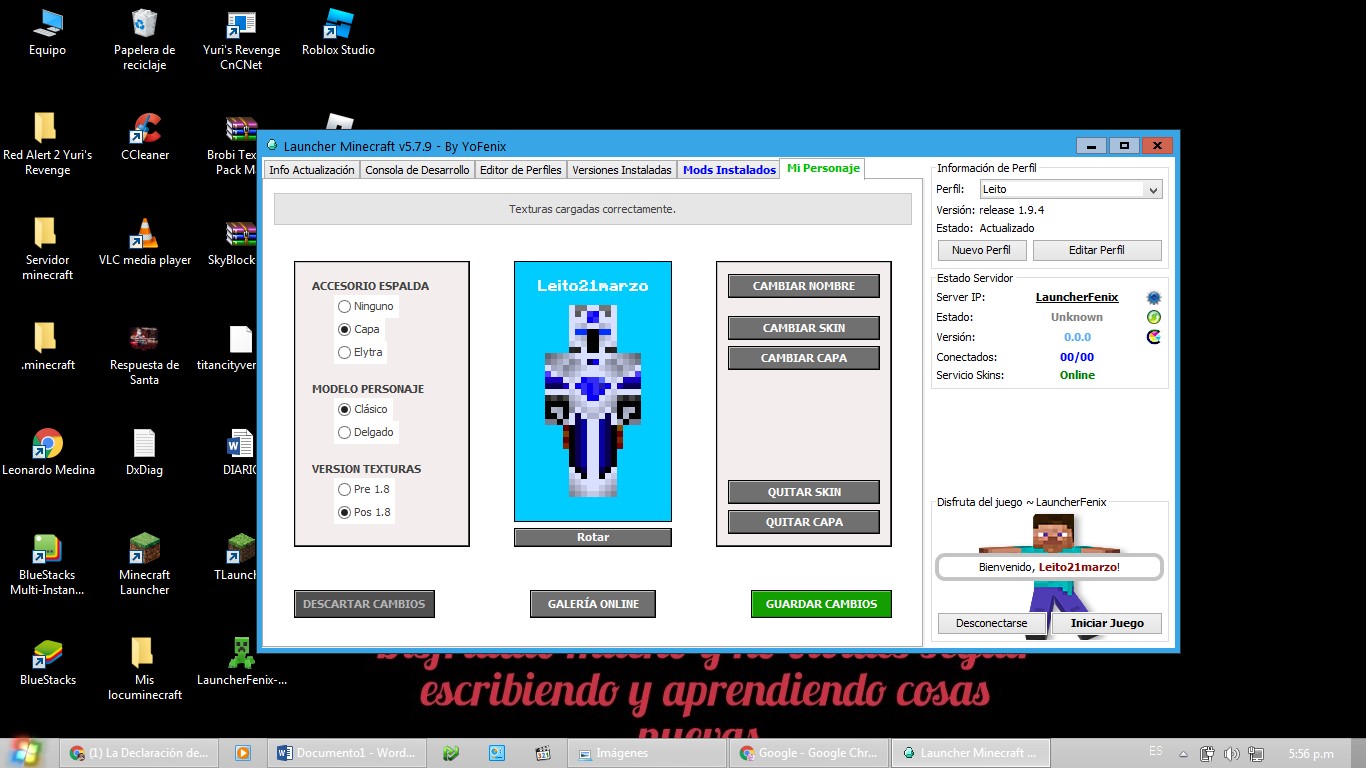Select the Papelera de reciclaje icon
Image resolution: width=1366 pixels, height=768 pixels.
[x=144, y=40]
